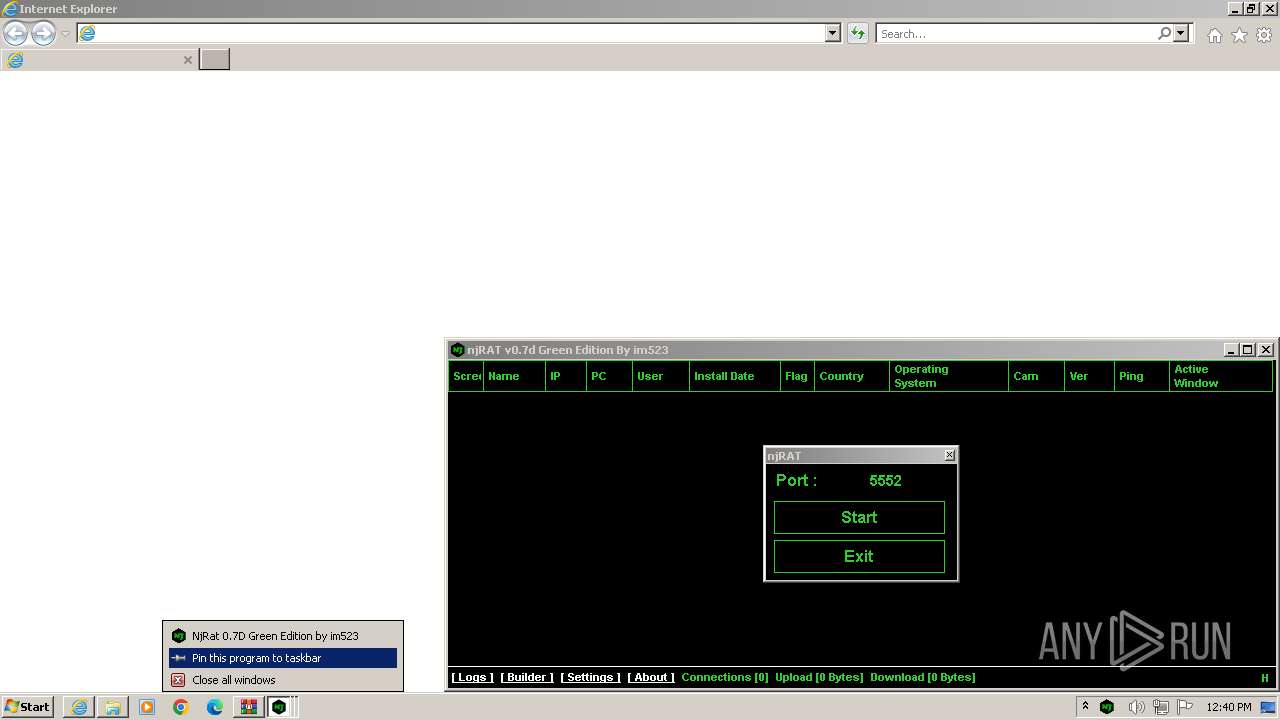Click the Refresh button in Internet Explorer
This screenshot has height=720, width=1280.
coord(858,34)
